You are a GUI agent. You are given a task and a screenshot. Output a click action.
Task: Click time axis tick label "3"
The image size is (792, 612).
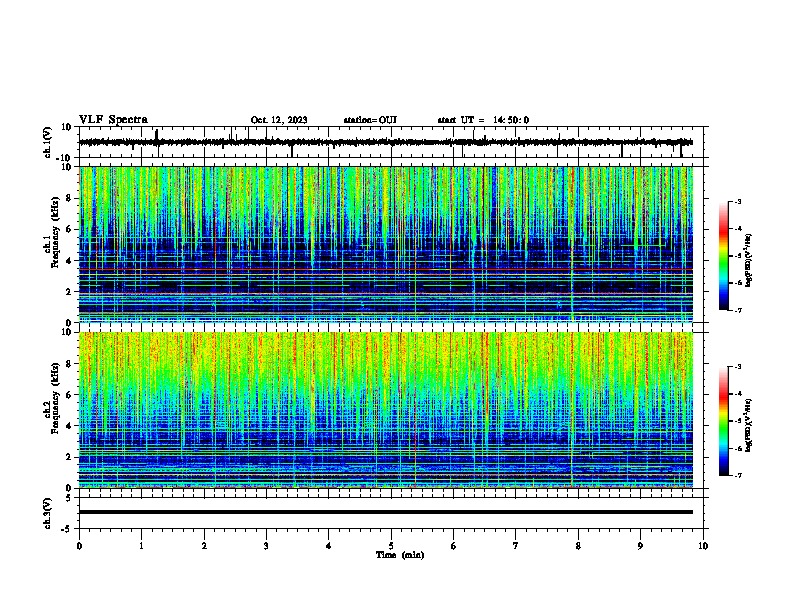coord(266,546)
